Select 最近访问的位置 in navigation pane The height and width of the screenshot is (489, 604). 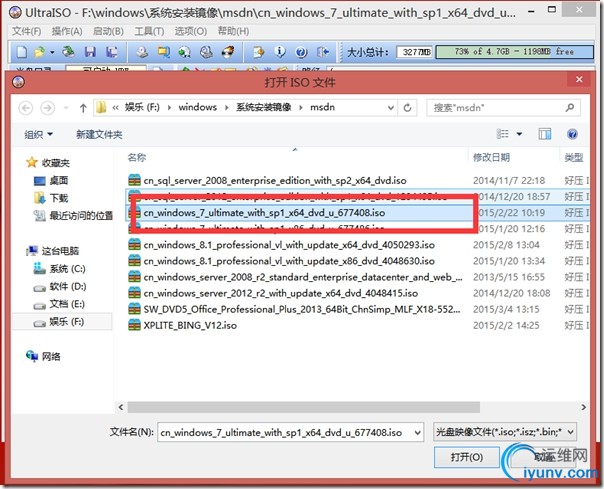[81, 216]
